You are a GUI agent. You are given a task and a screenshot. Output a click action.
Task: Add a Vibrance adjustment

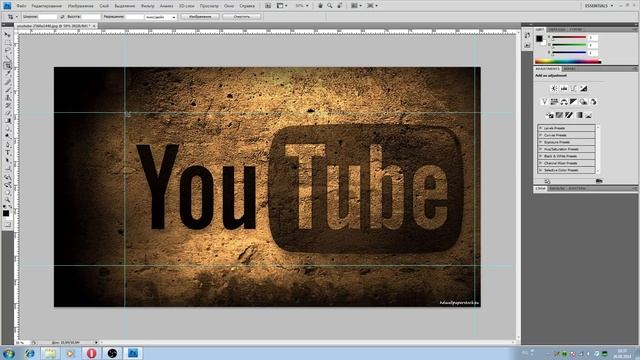pos(544,102)
